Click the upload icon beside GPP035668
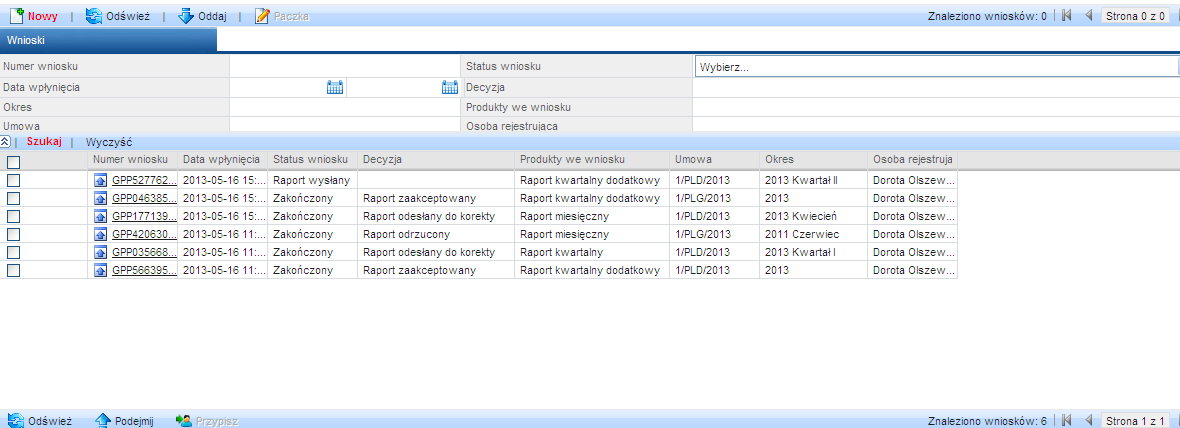1180x428 pixels. pyautogui.click(x=101, y=252)
